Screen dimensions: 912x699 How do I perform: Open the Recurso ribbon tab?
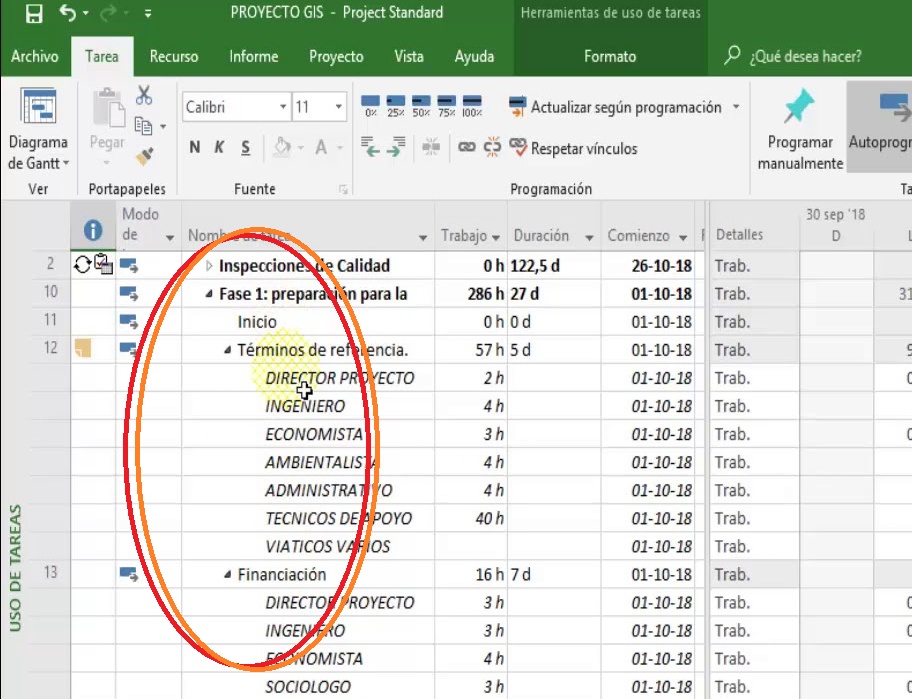pos(173,56)
